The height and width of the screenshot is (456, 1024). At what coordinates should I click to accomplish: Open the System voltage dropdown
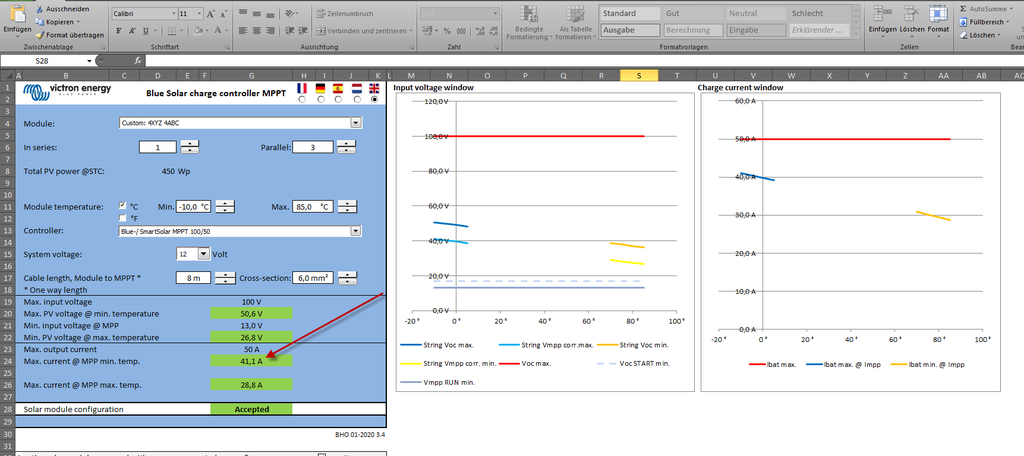point(203,253)
